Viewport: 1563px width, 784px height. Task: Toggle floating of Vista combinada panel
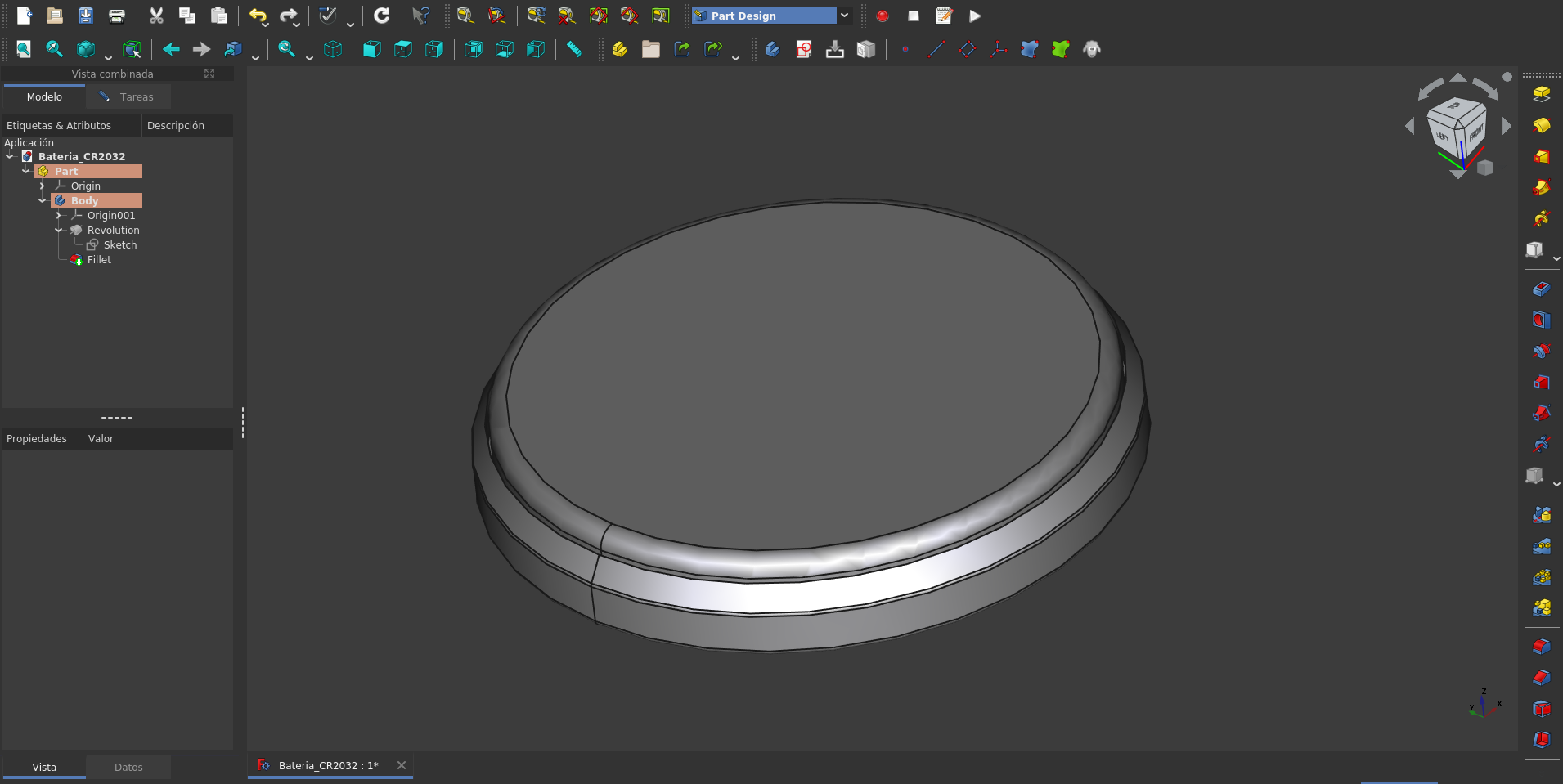pyautogui.click(x=209, y=74)
